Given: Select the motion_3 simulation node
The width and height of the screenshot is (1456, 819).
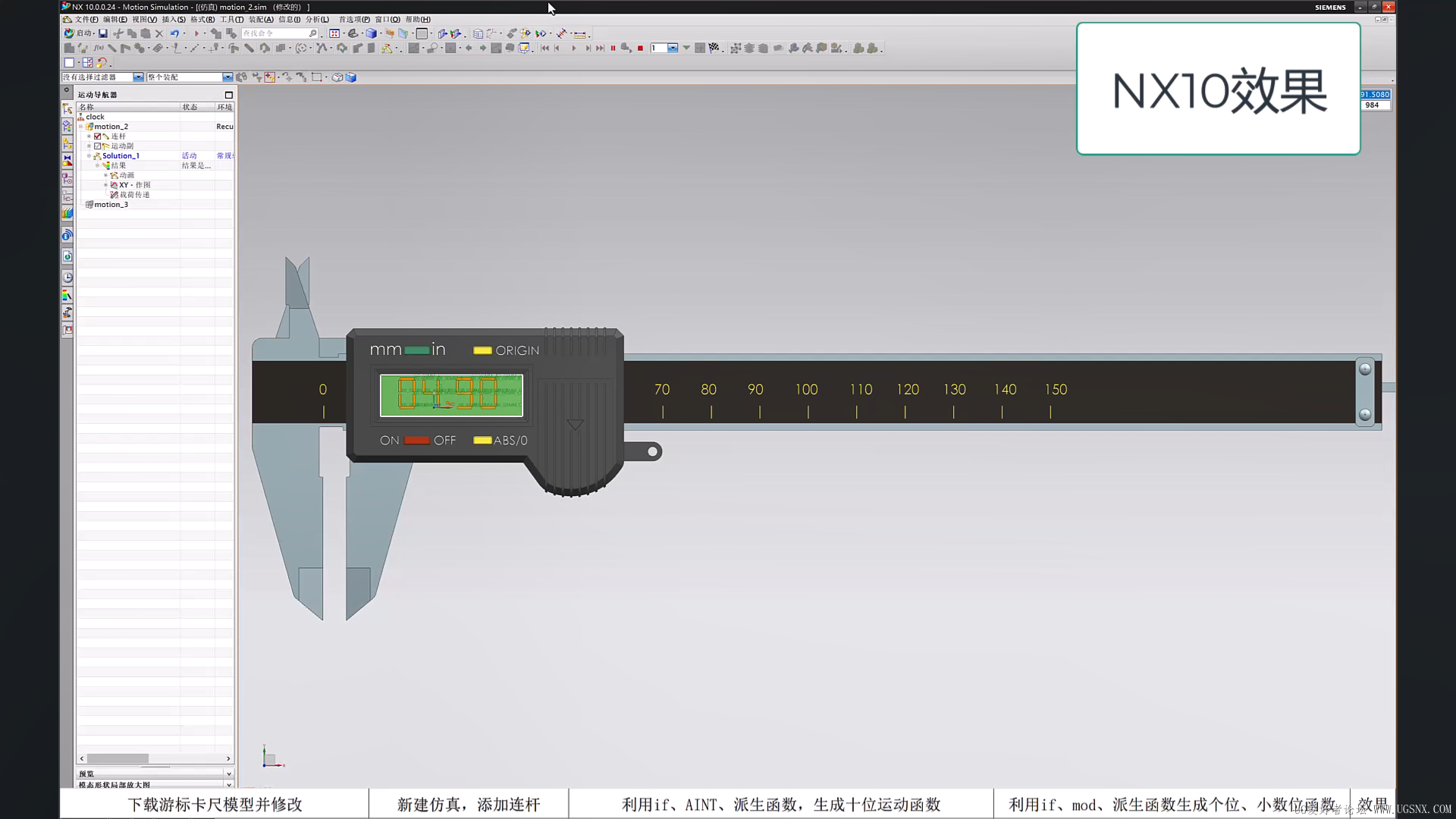Looking at the screenshot, I should click(111, 205).
